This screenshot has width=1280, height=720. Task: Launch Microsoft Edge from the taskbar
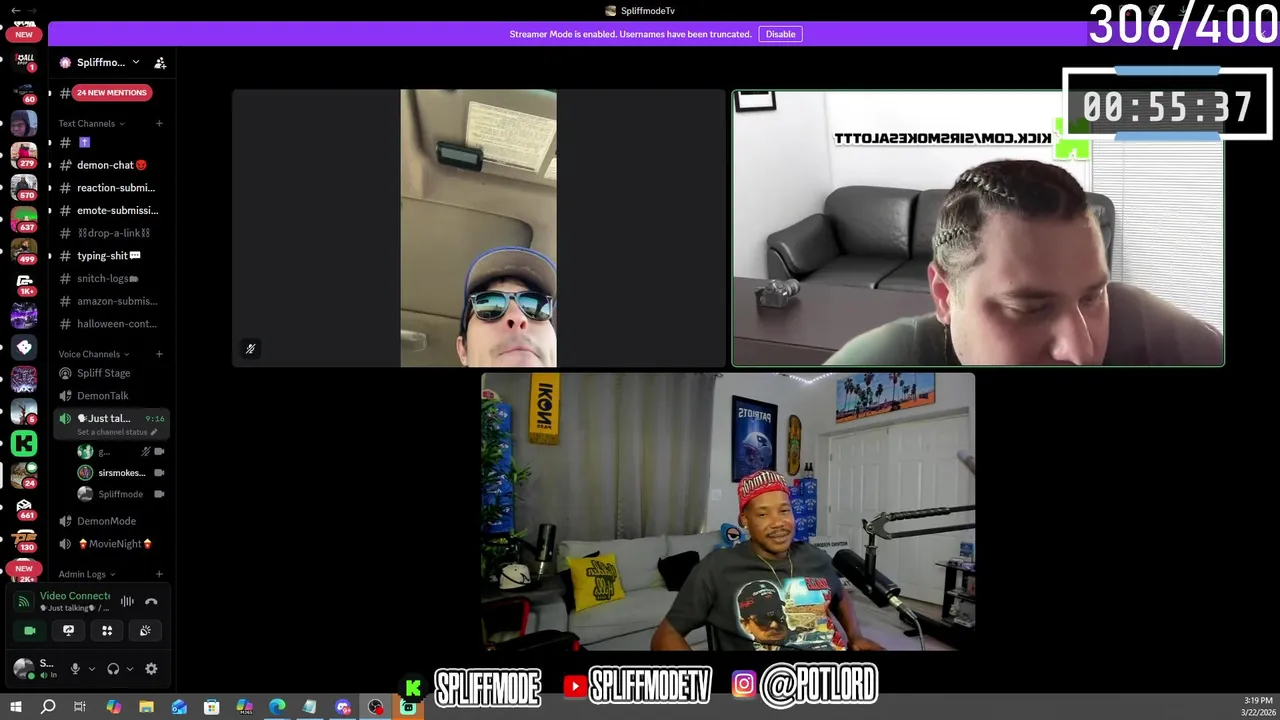(277, 707)
